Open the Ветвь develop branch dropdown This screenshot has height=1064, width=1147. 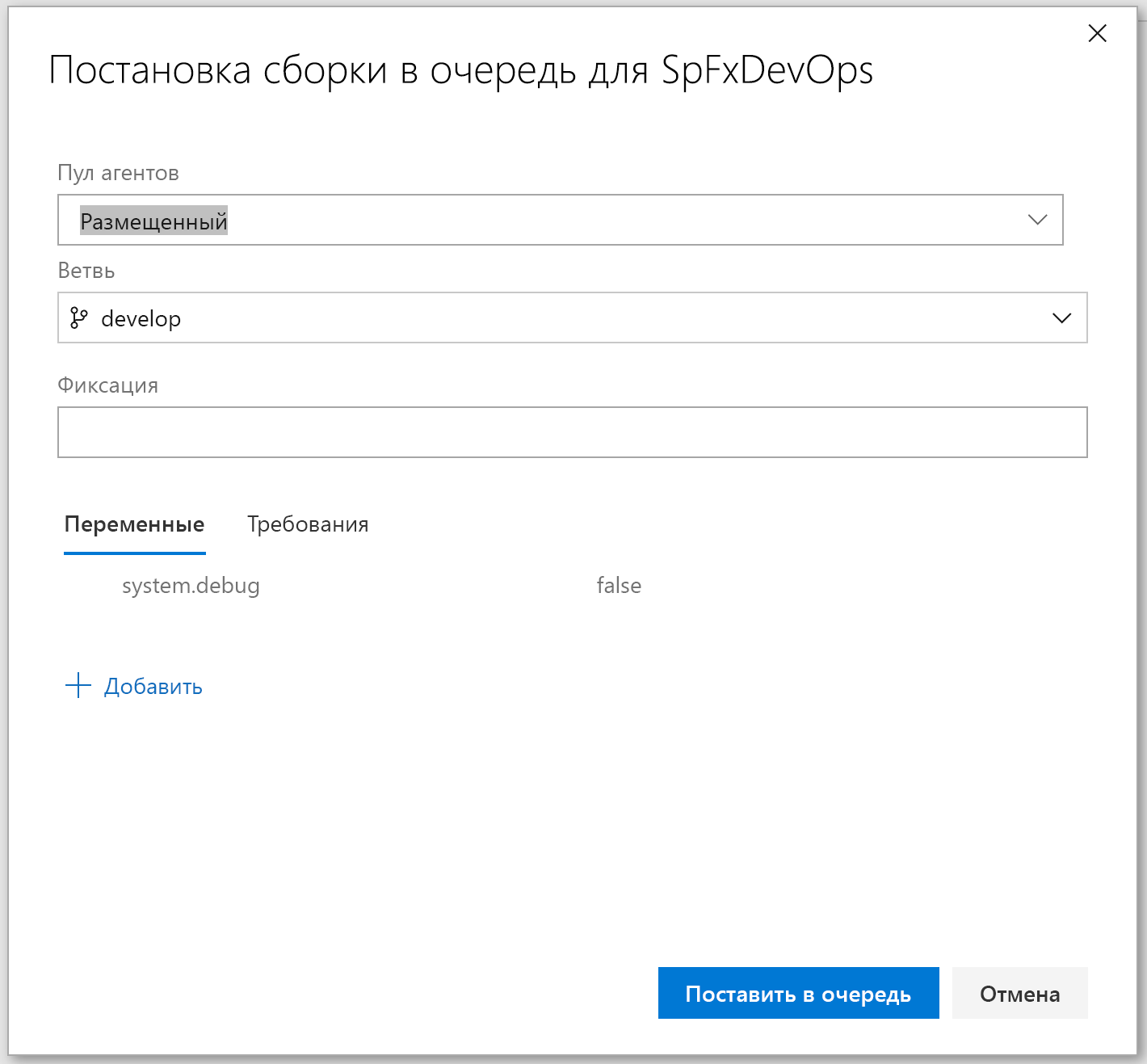572,318
